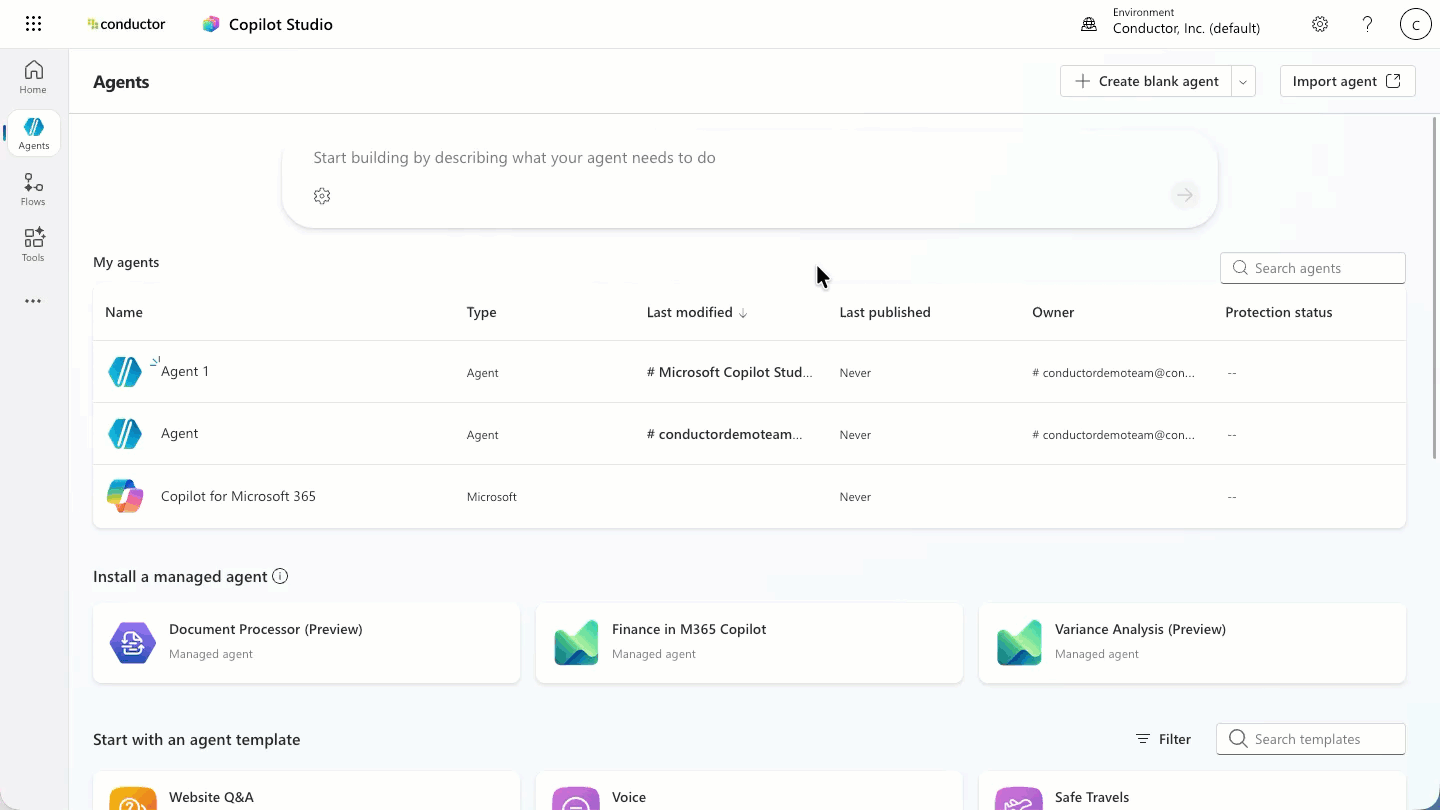This screenshot has width=1440, height=810.
Task: Click the send arrow in prompt box
Action: tap(1185, 195)
